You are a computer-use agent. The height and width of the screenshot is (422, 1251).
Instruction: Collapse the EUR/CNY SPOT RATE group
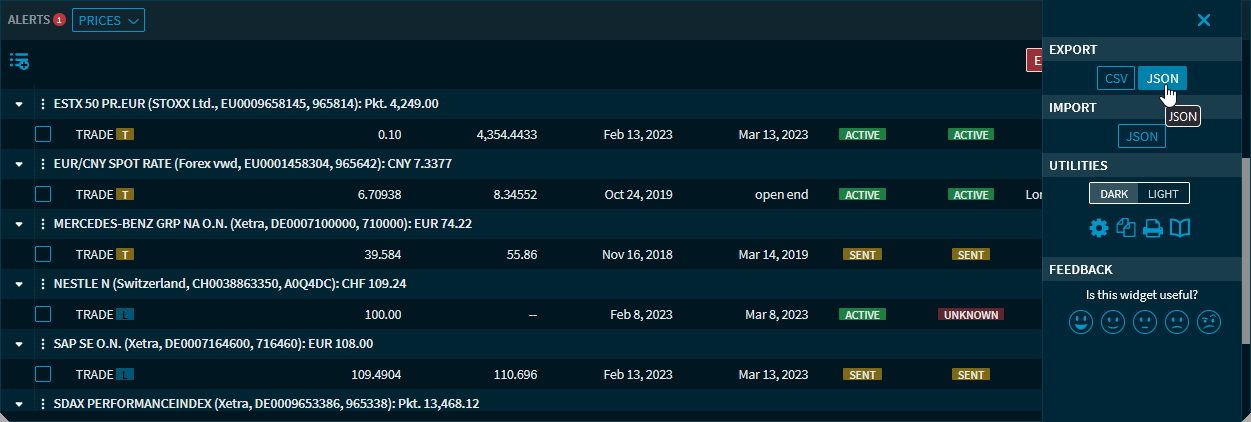point(19,164)
